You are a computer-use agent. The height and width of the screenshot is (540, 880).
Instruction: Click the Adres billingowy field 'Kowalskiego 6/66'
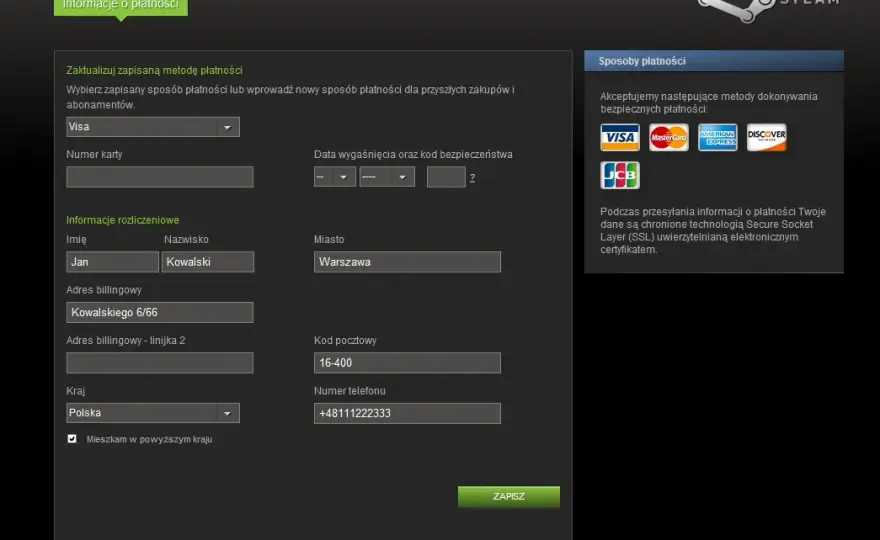pyautogui.click(x=160, y=312)
